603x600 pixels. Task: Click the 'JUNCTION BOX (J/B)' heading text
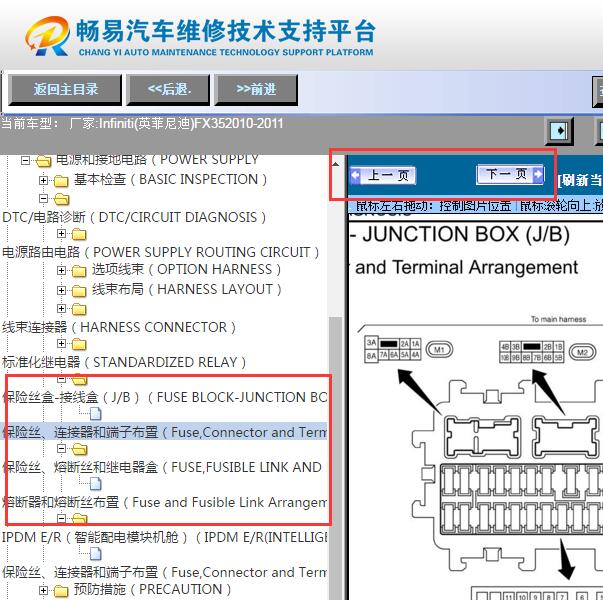(x=466, y=234)
